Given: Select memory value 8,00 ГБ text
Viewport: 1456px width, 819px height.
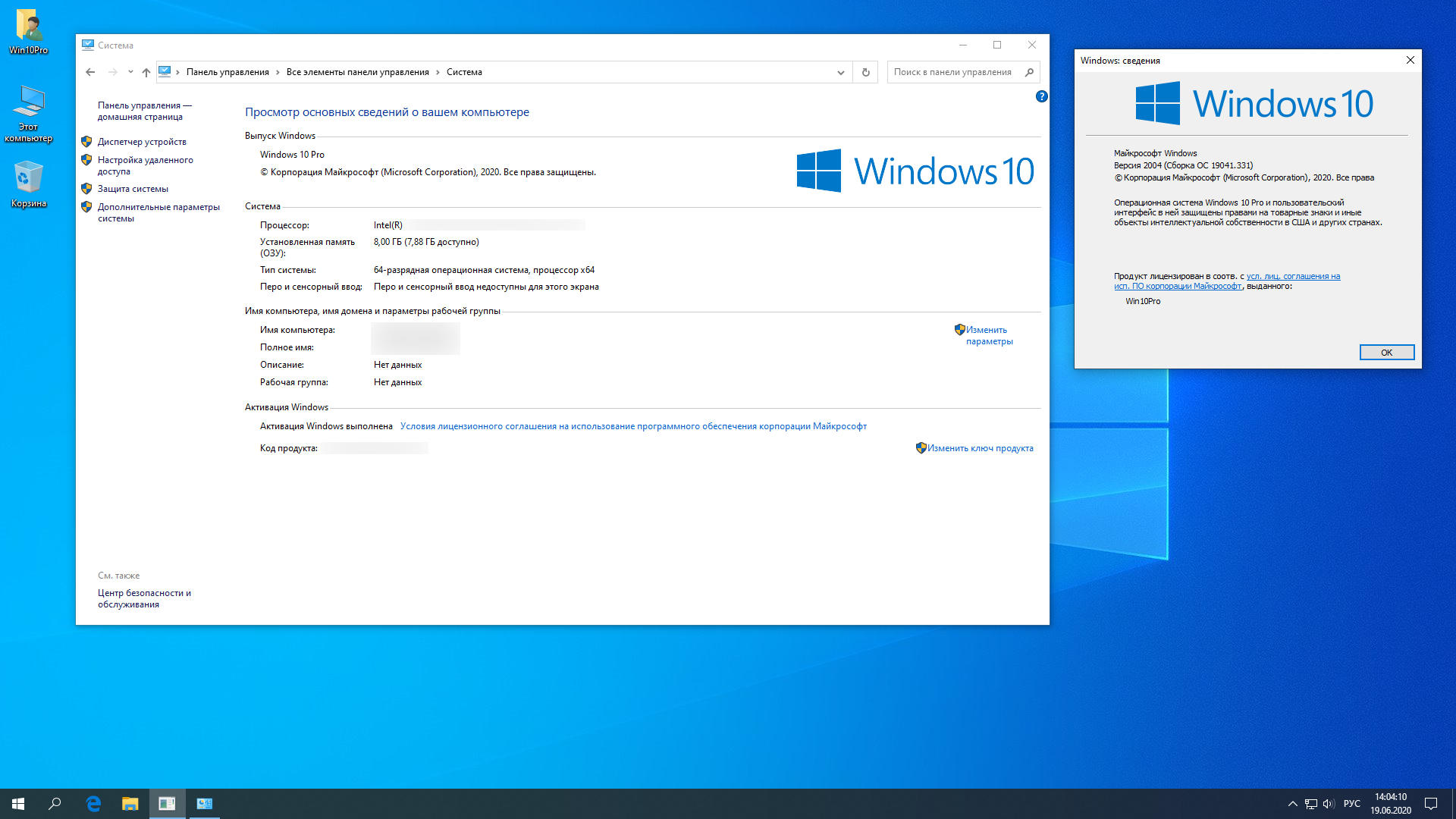Looking at the screenshot, I should point(426,242).
